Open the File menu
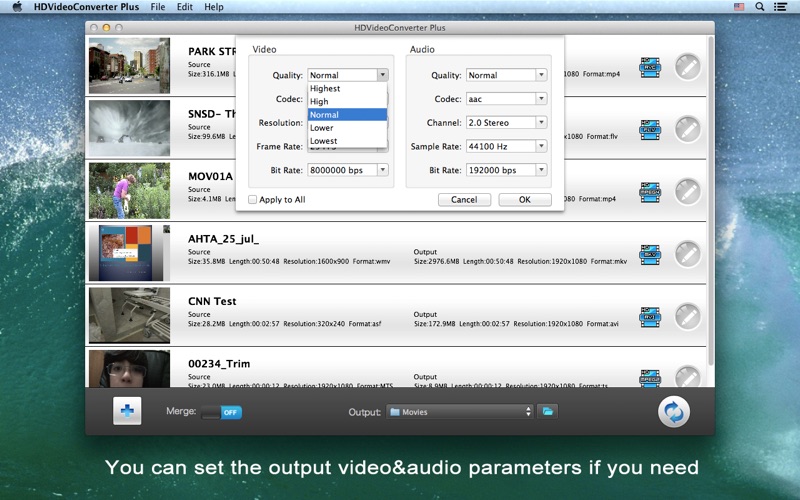 click(x=158, y=7)
